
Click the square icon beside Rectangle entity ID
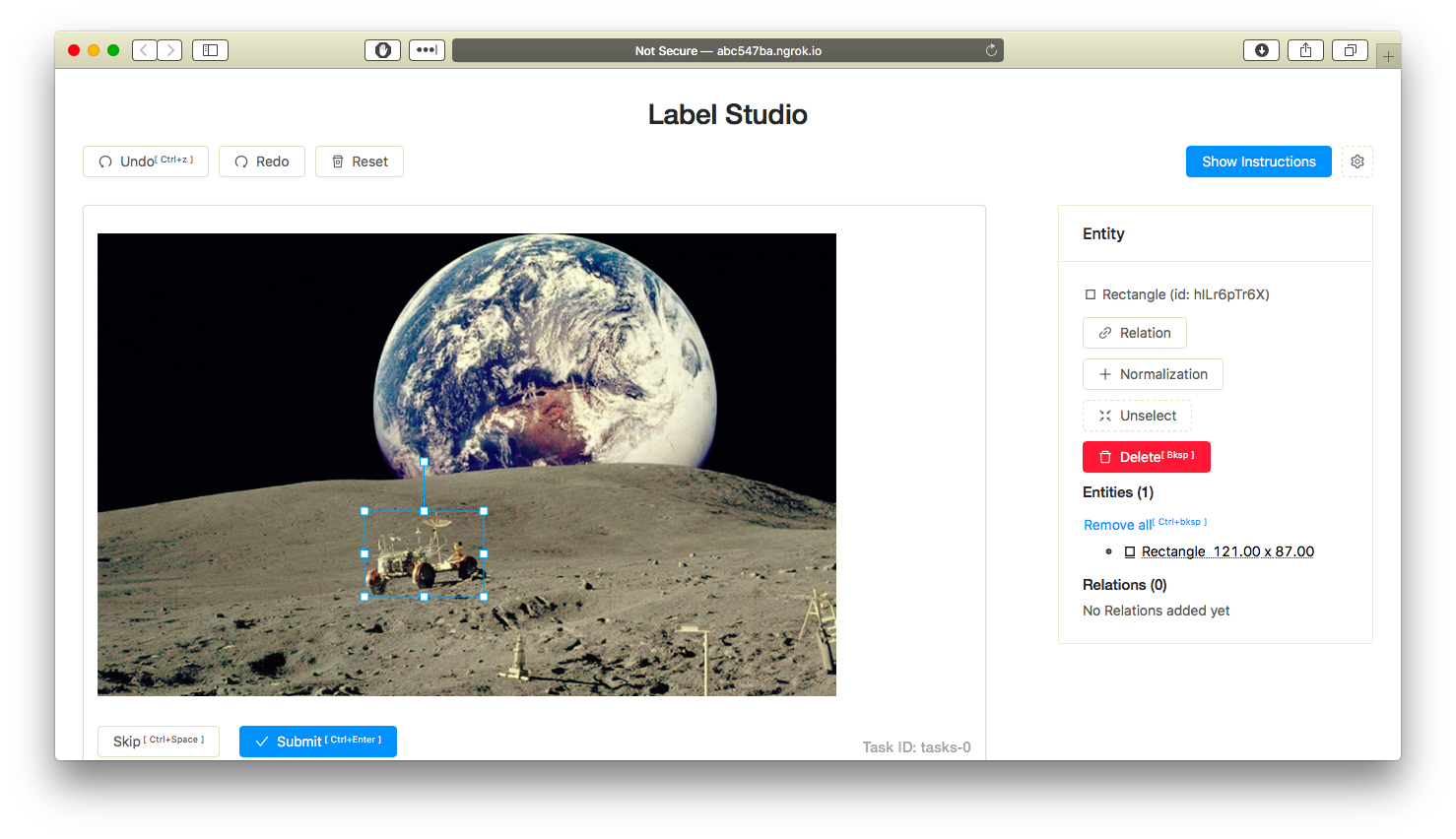(1090, 293)
